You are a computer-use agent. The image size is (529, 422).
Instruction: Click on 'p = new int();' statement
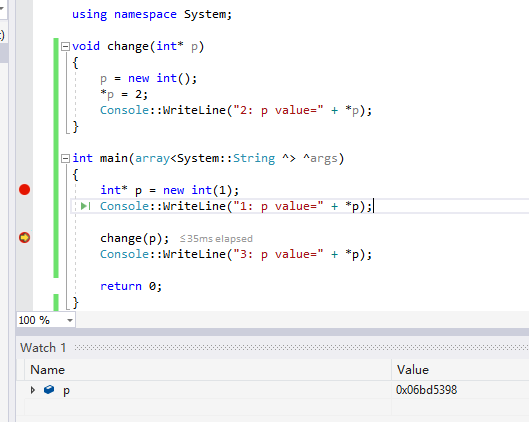click(x=148, y=79)
